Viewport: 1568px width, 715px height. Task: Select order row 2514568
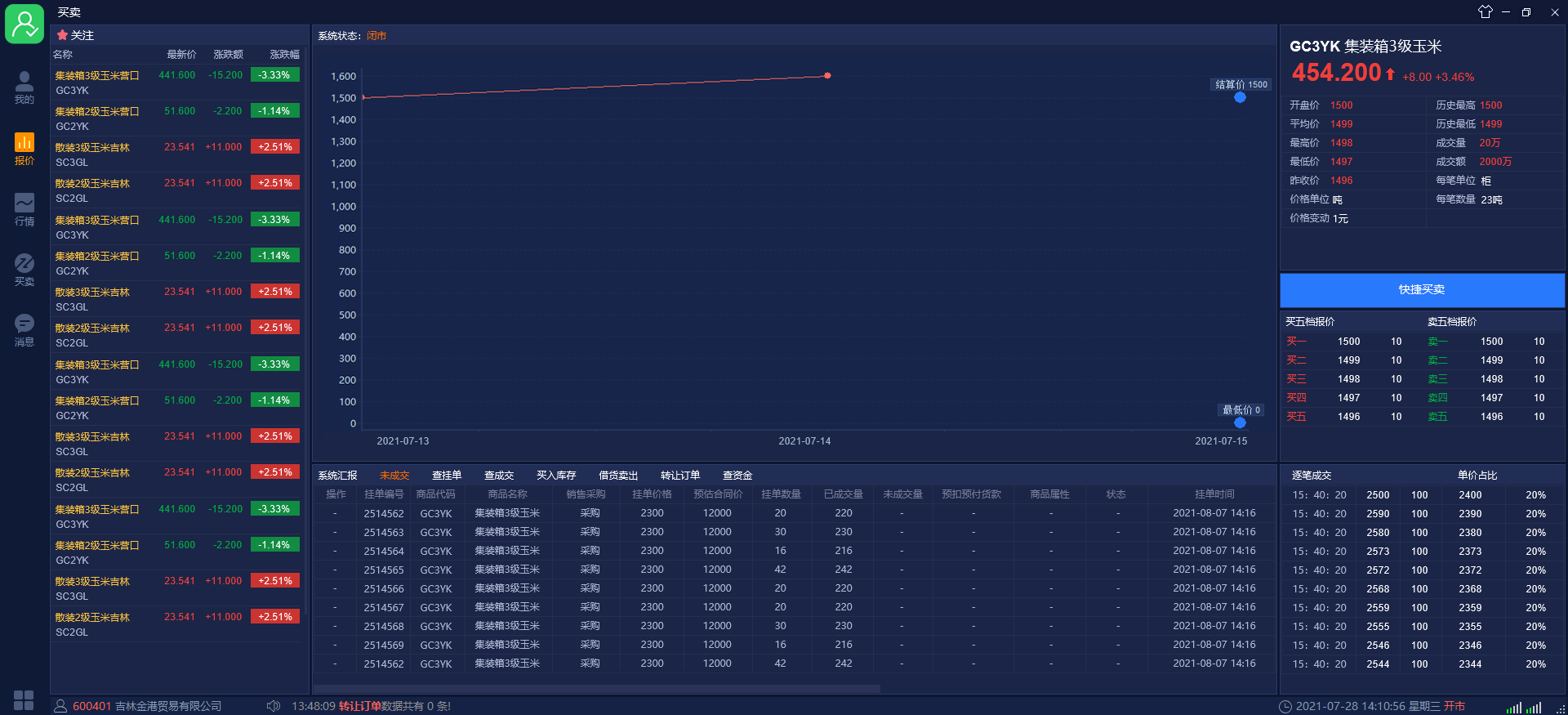[x=794, y=626]
